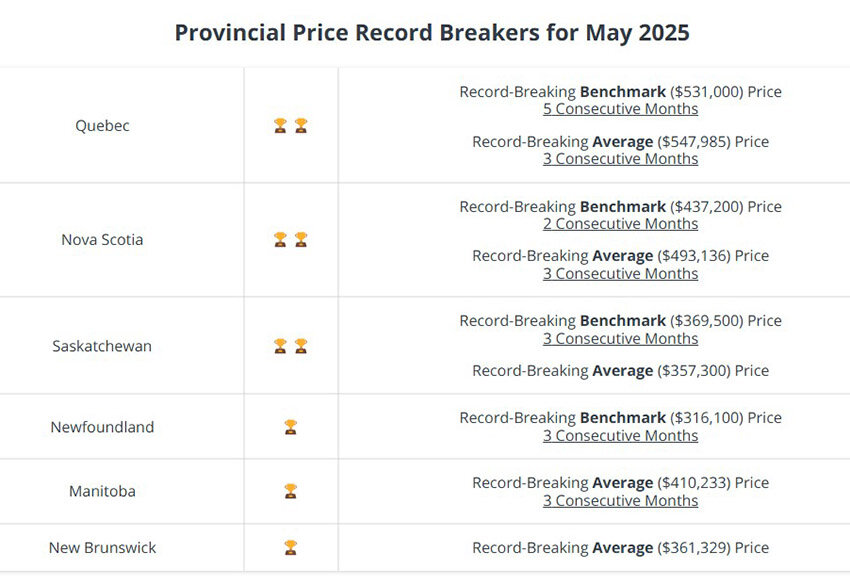Open Nova Scotia's 2 Consecutive Months link
The width and height of the screenshot is (850, 585).
point(620,224)
